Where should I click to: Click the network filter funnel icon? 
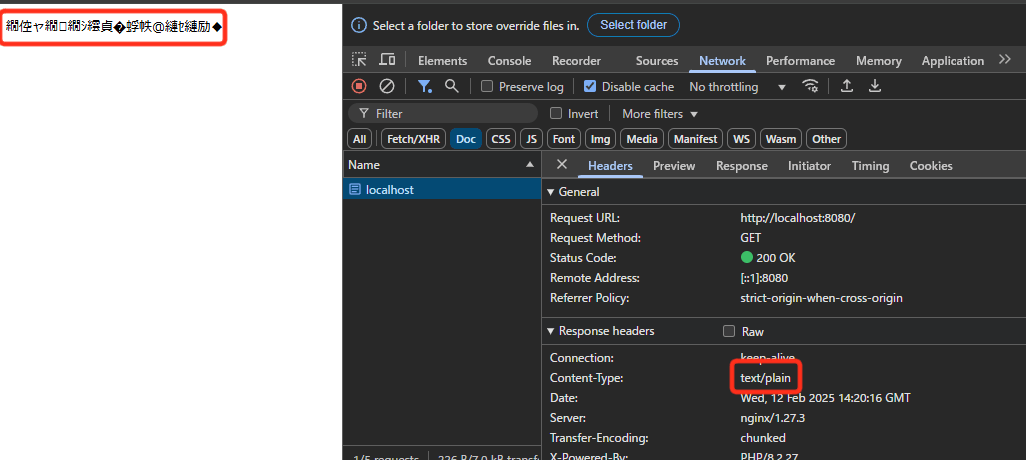(x=425, y=87)
